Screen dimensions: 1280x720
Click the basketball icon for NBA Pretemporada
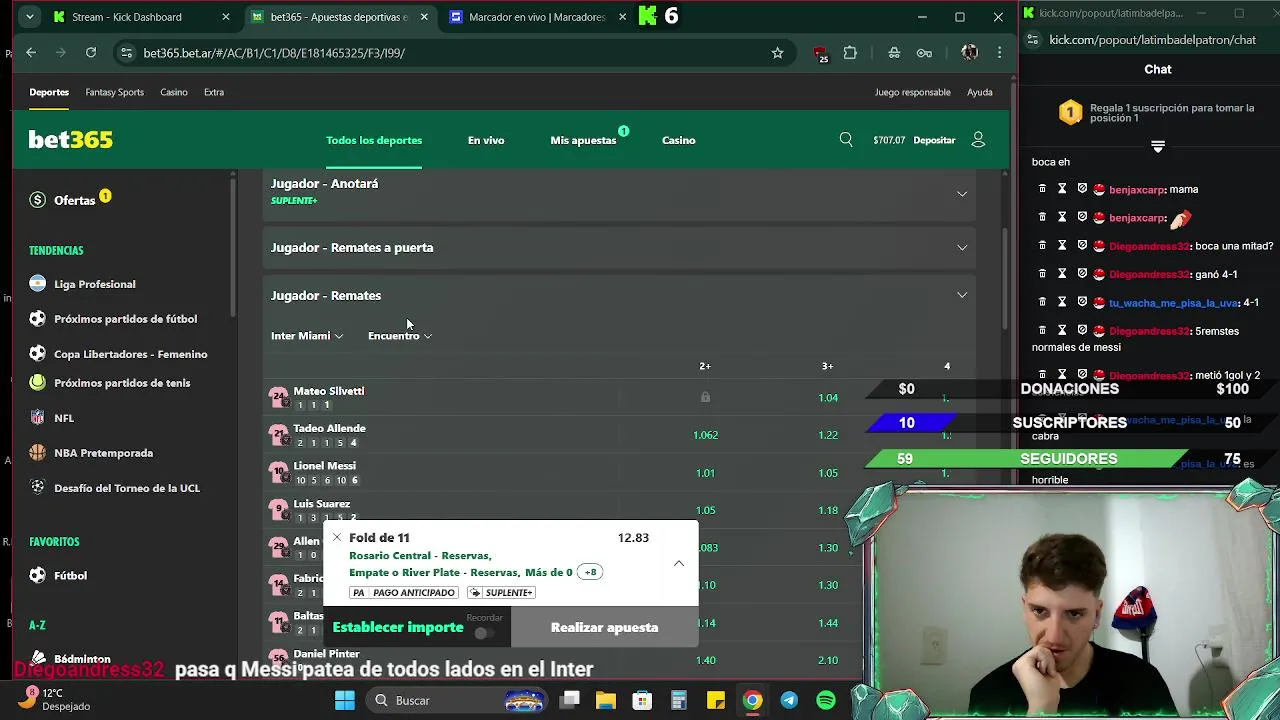(x=37, y=453)
